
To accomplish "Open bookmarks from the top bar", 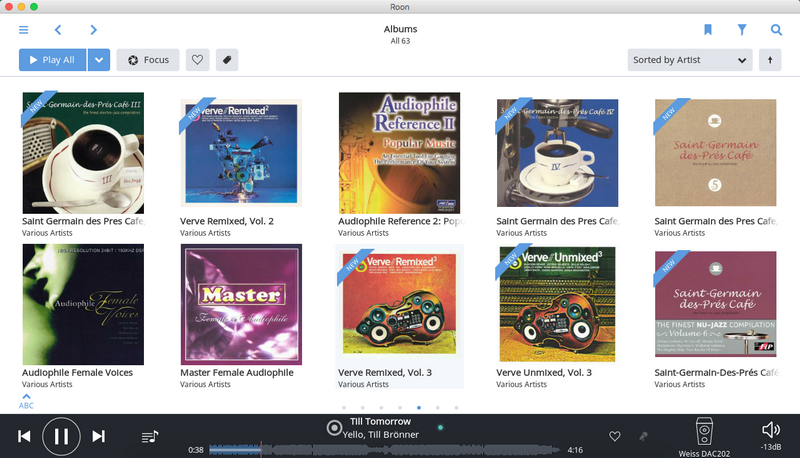I will click(x=708, y=30).
